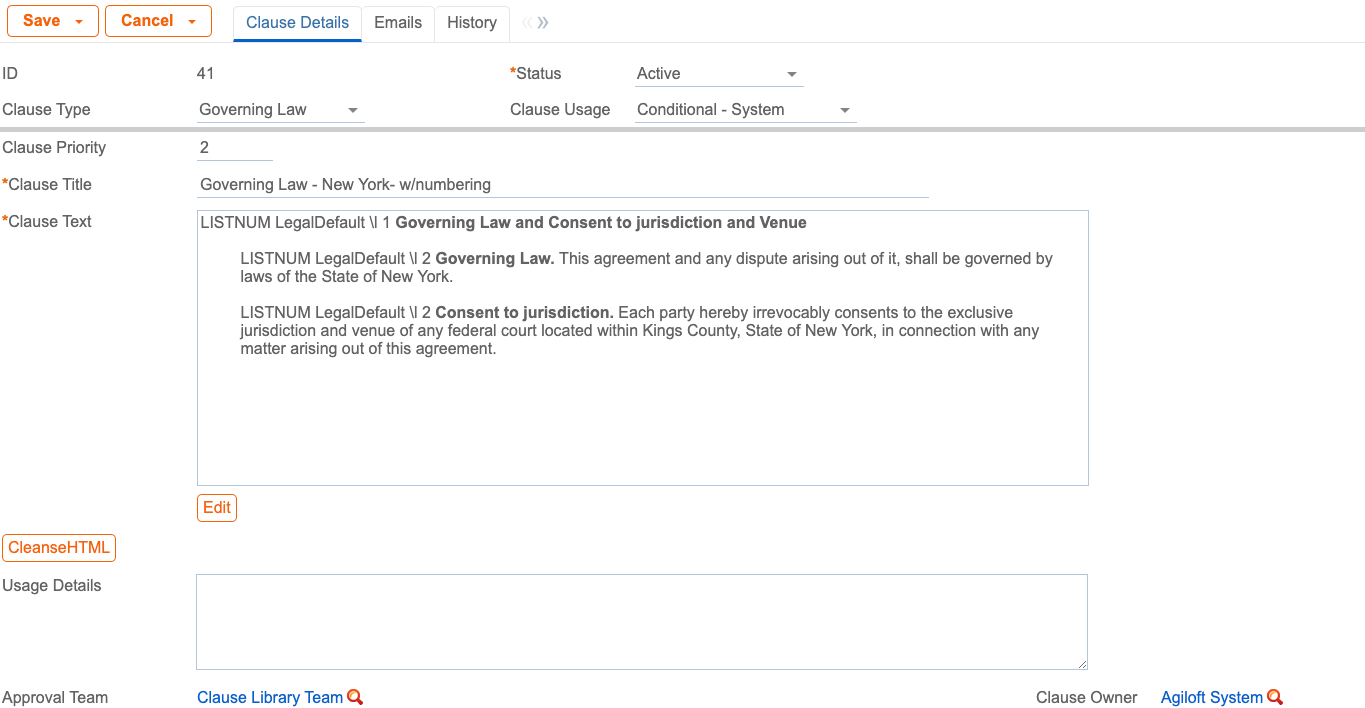Click the Usage Details text area
The height and width of the screenshot is (708, 1365).
click(x=642, y=622)
